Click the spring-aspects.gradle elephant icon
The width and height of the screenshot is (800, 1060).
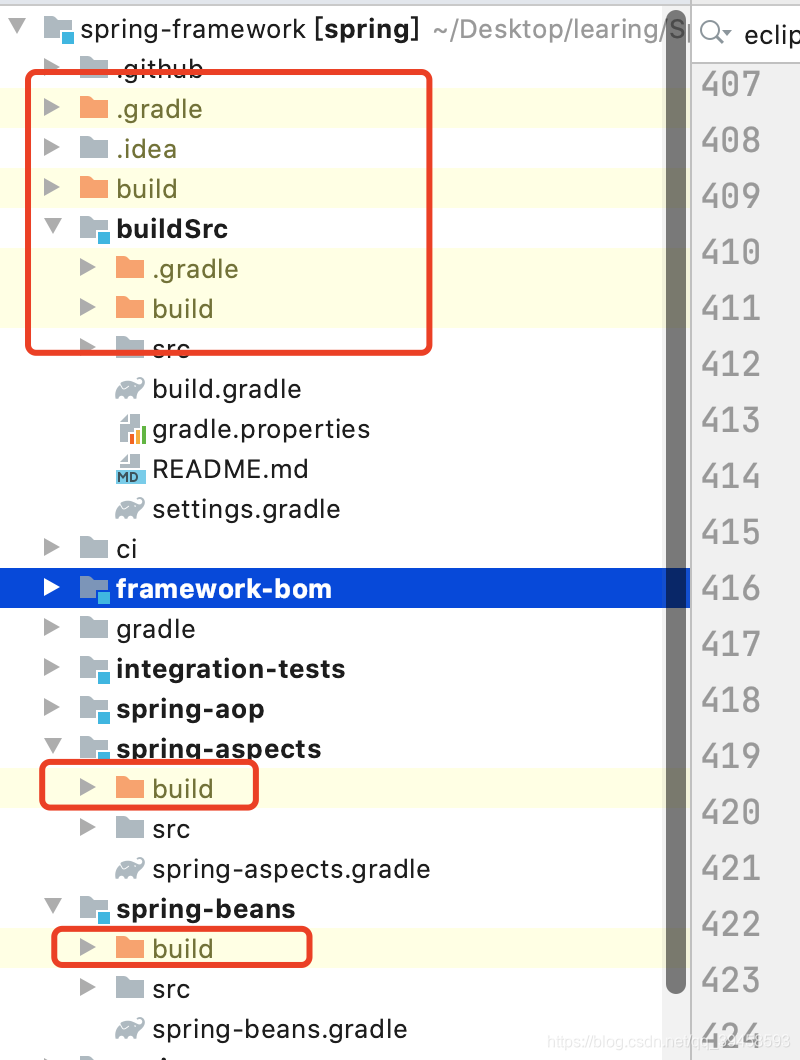(130, 868)
